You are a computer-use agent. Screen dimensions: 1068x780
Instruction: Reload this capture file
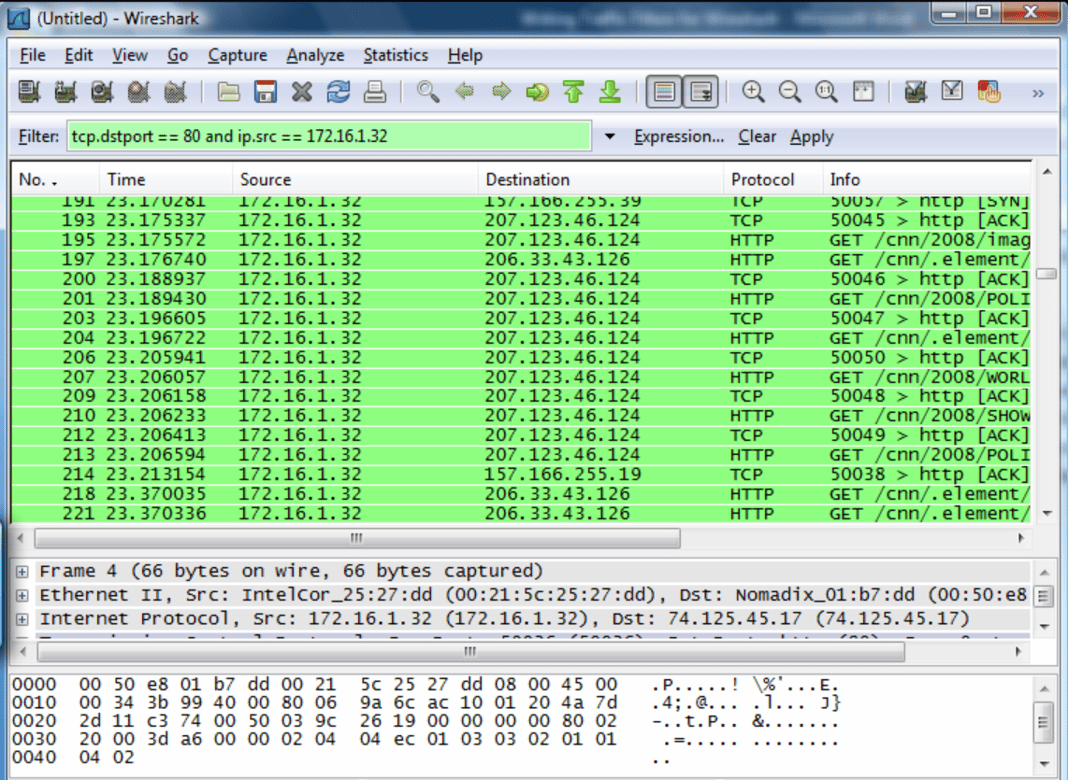click(338, 91)
